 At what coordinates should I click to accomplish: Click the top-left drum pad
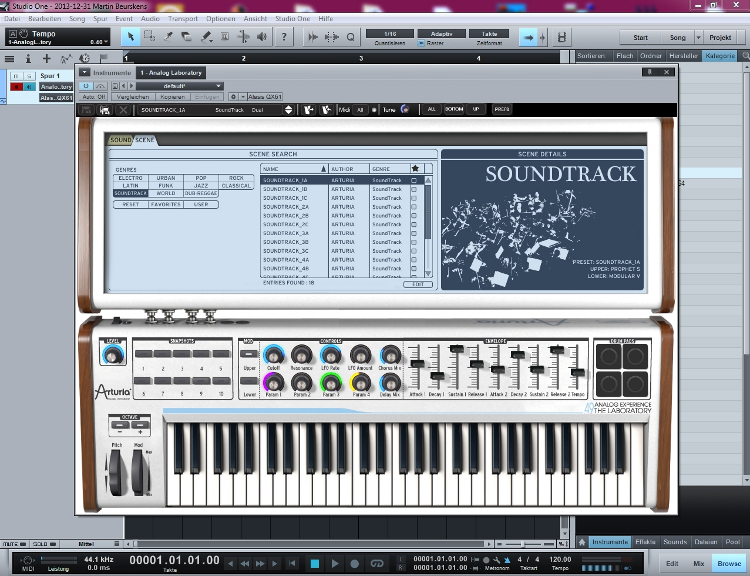(x=609, y=356)
